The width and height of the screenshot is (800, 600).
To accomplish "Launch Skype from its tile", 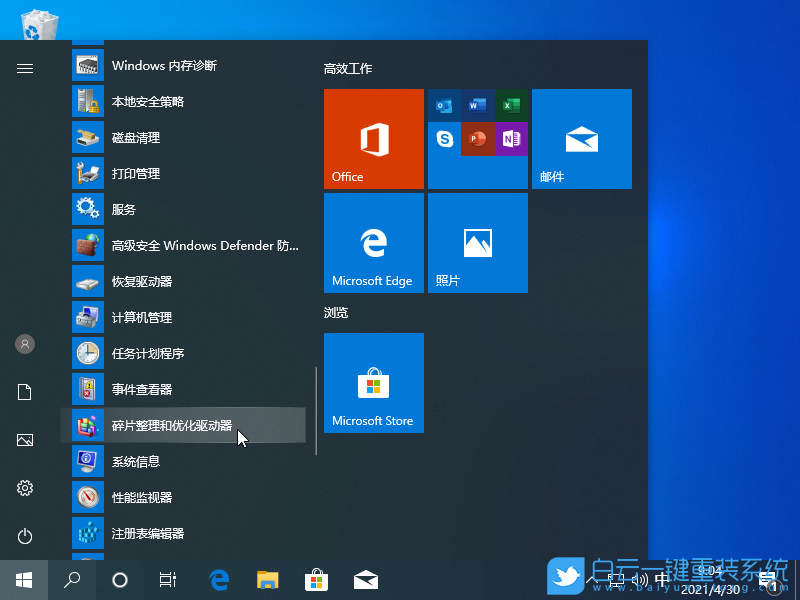I will click(446, 138).
